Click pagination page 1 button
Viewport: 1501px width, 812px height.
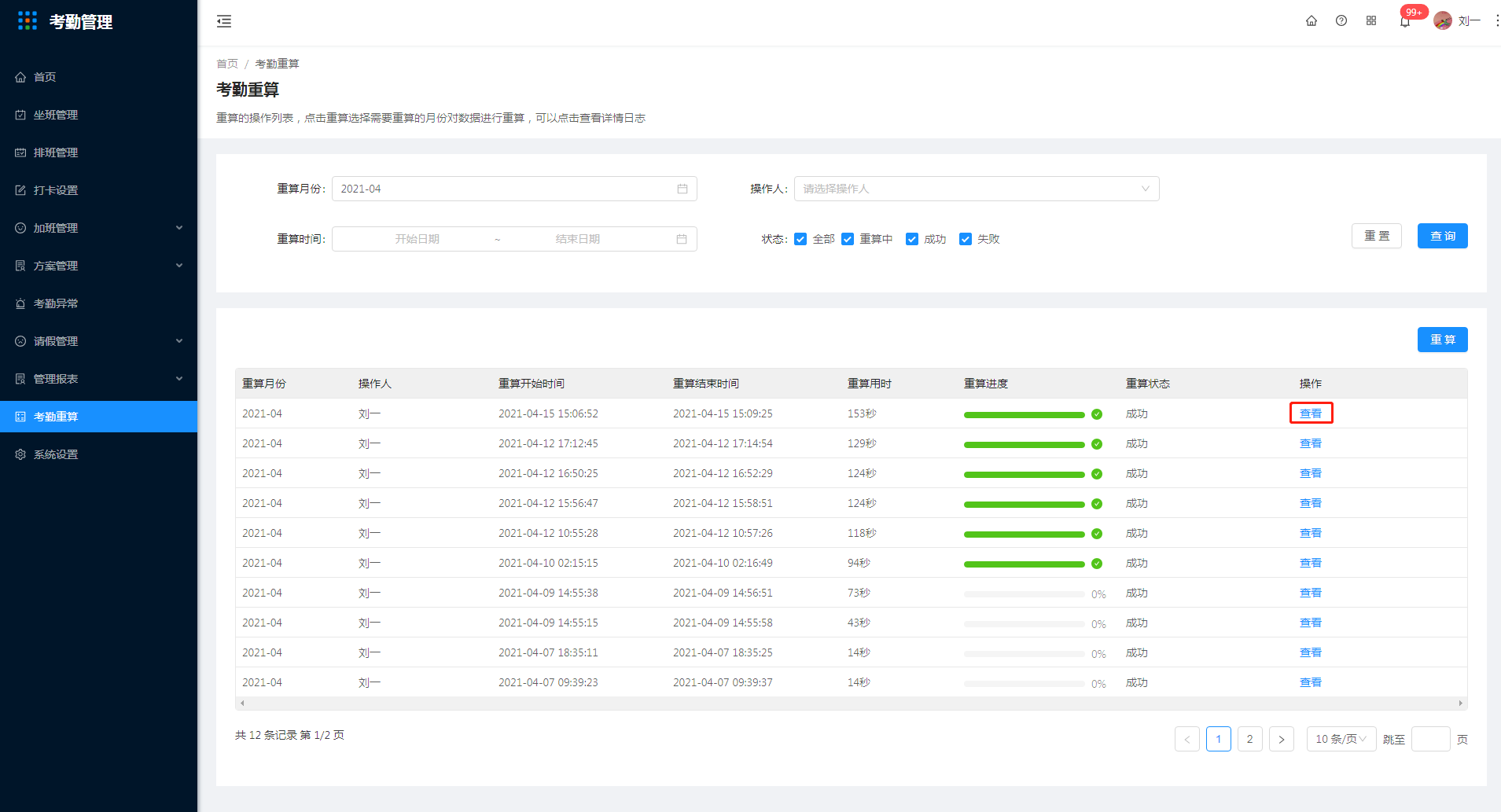(1219, 739)
